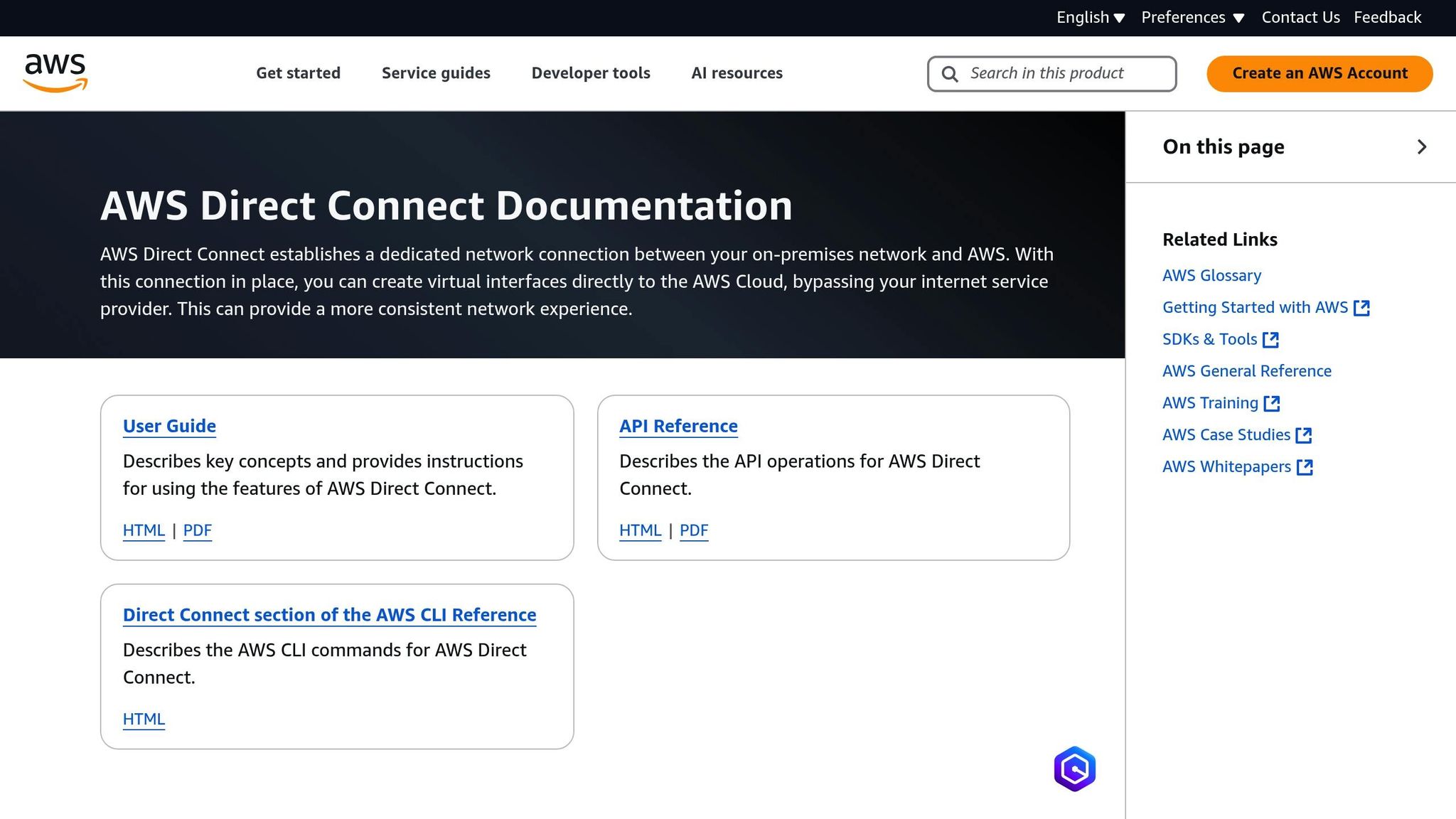Focus the Search in this product field

(1051, 74)
